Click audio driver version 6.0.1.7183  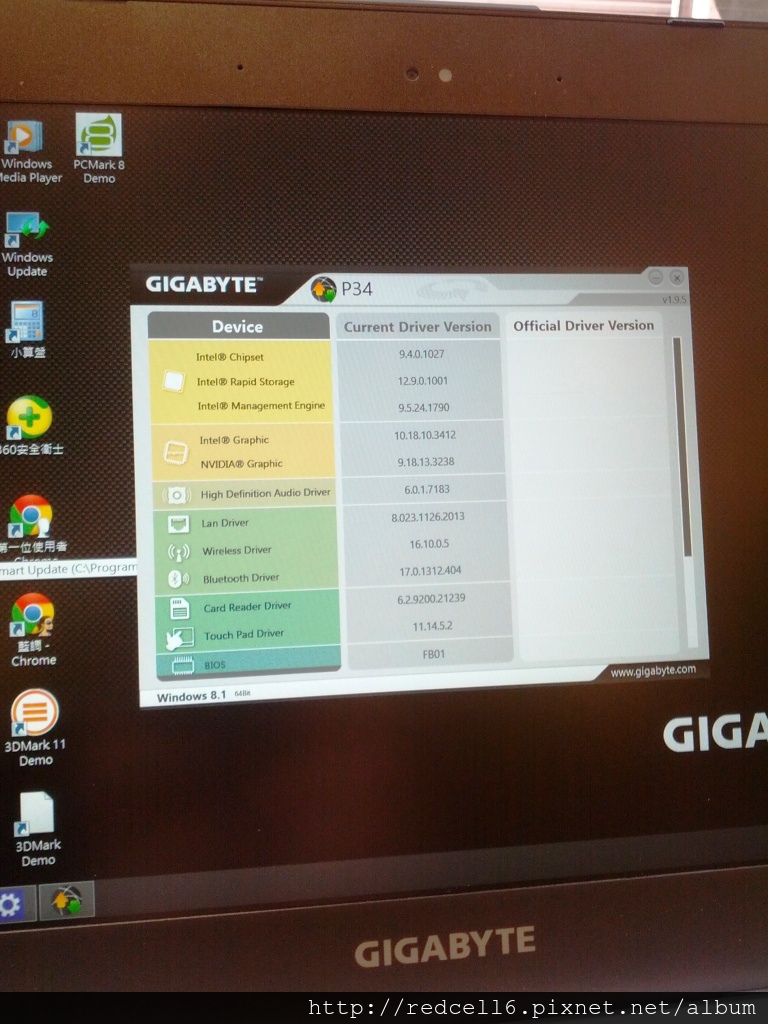click(x=427, y=489)
